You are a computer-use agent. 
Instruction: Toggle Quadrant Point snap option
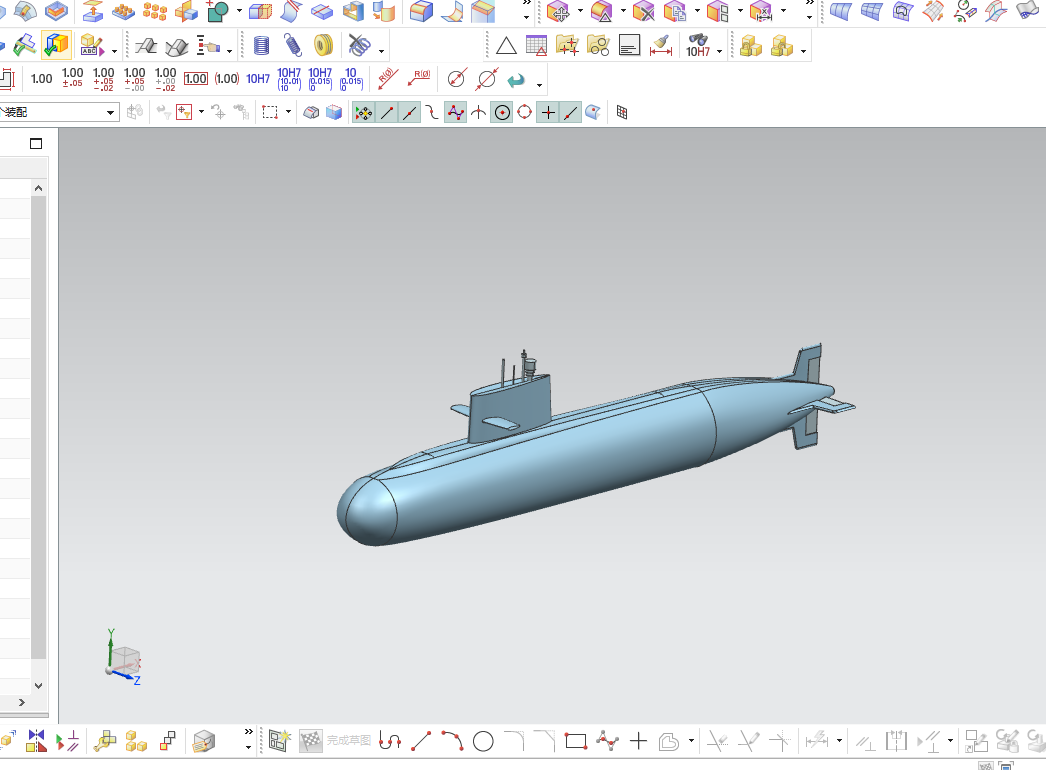click(x=524, y=113)
